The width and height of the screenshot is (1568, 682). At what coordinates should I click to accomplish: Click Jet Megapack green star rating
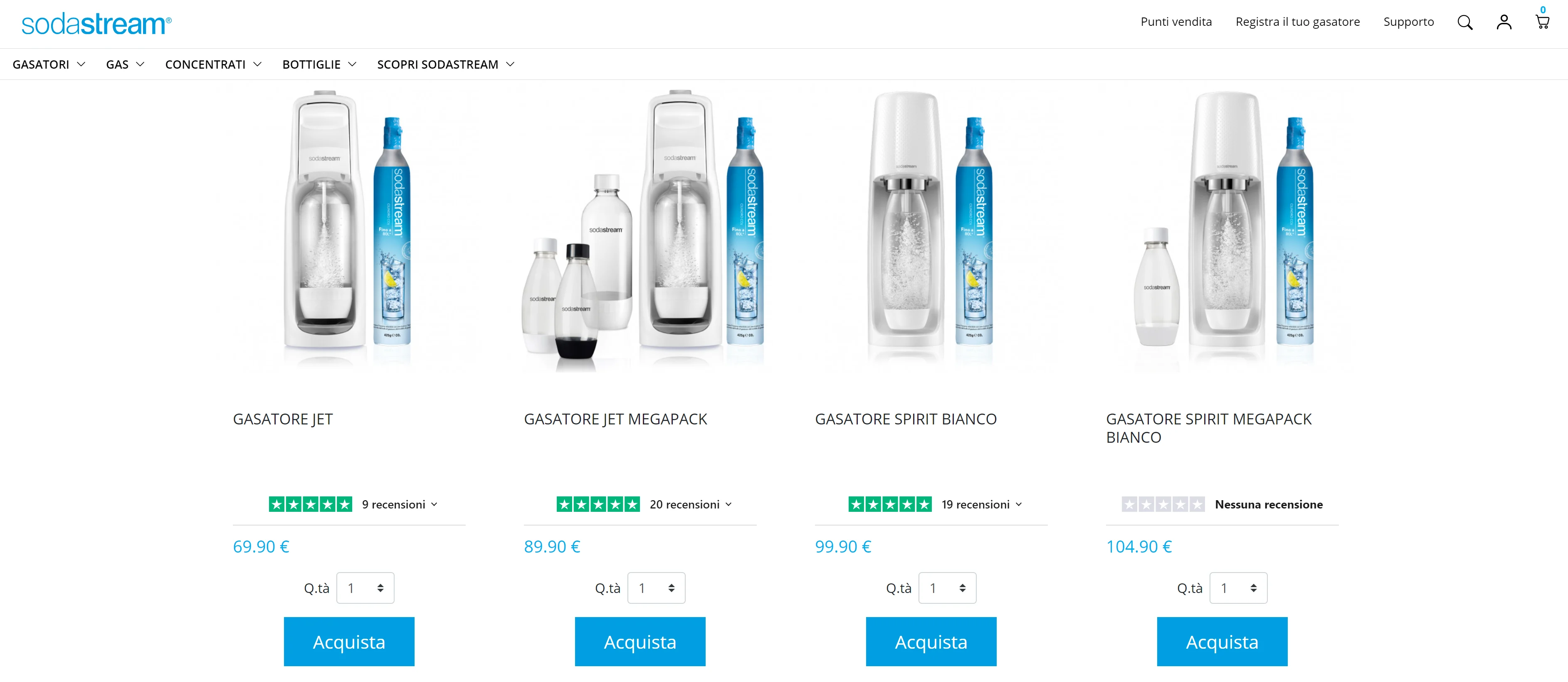click(598, 504)
